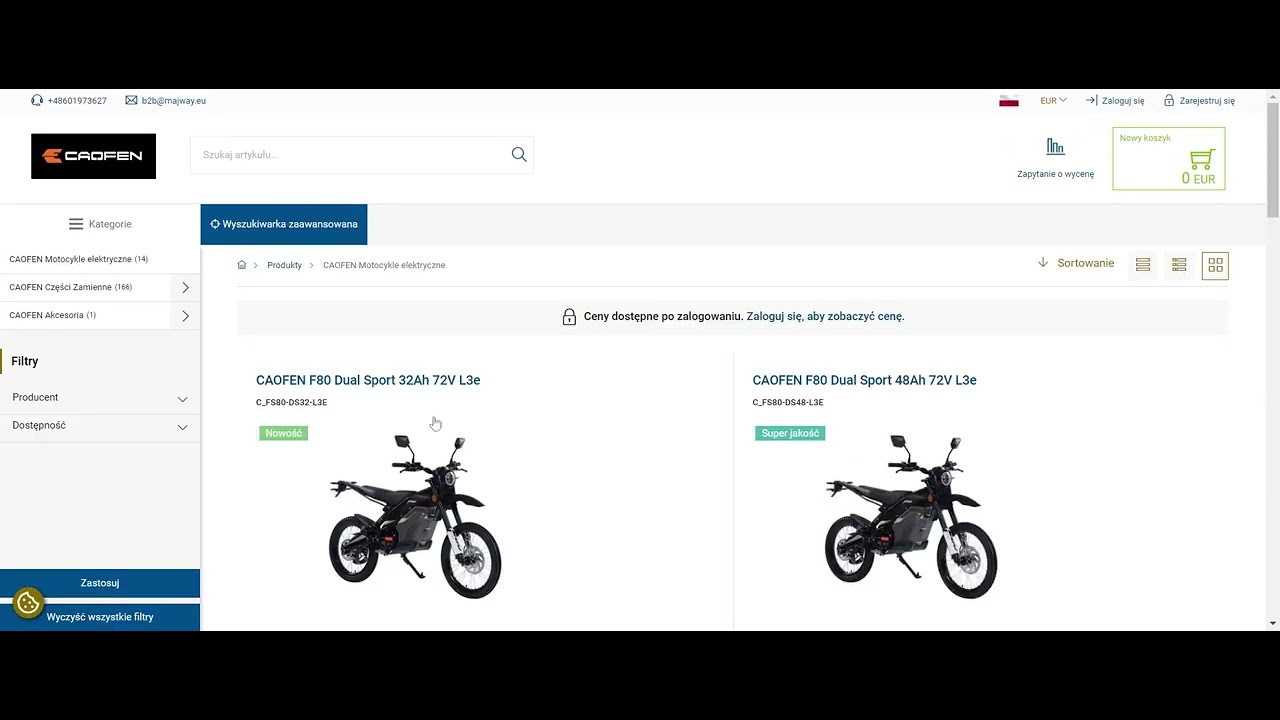Click the CAOFEN logo

click(x=93, y=156)
